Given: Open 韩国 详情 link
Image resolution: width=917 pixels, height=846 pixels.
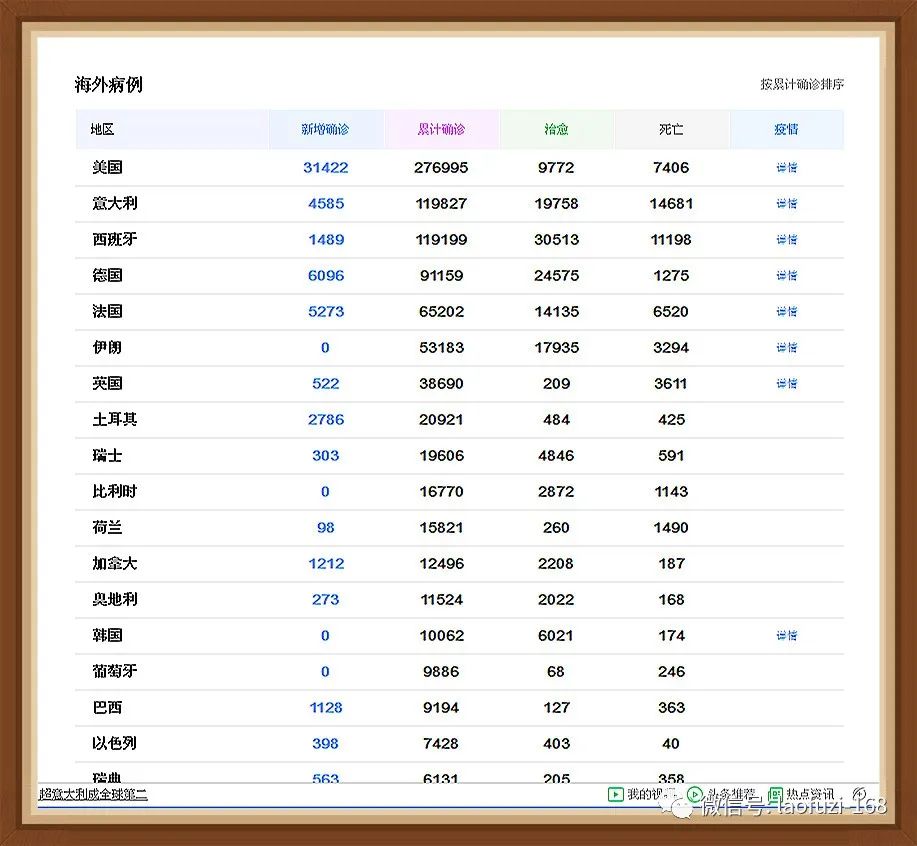Looking at the screenshot, I should click(787, 636).
